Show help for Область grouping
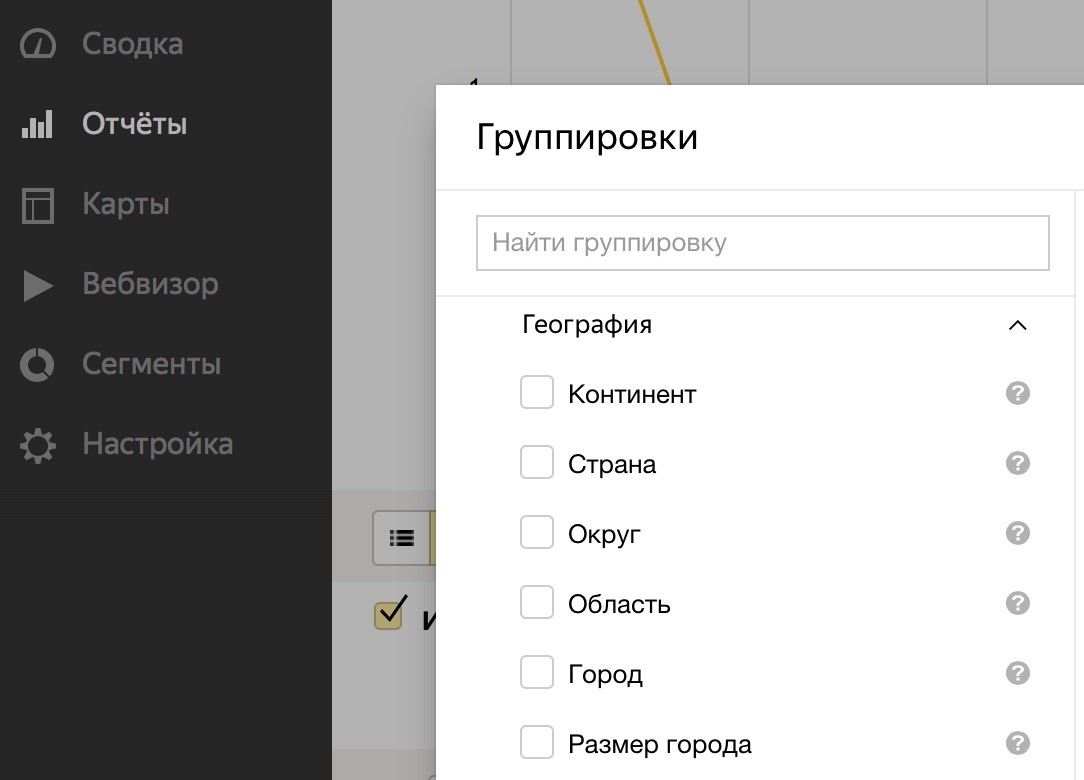The image size is (1084, 780). click(x=1018, y=603)
